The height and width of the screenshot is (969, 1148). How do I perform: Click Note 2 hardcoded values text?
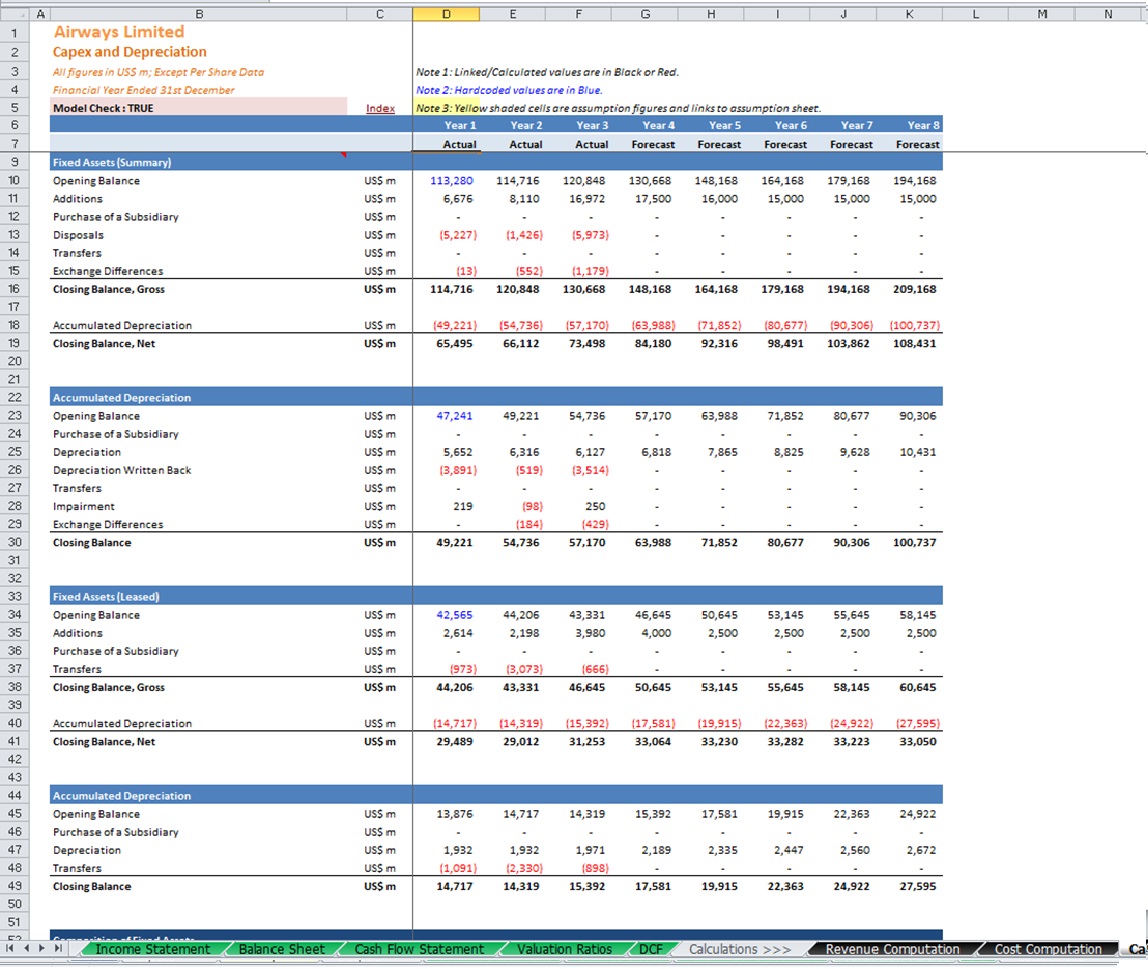[x=509, y=90]
